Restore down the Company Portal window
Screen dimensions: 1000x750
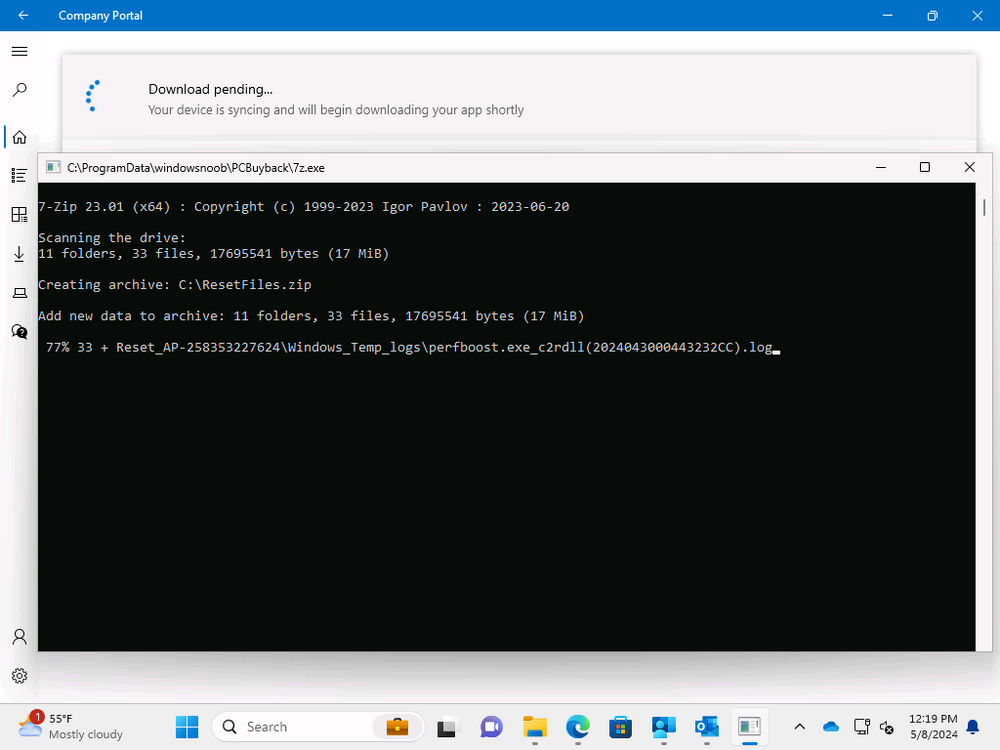tap(932, 15)
